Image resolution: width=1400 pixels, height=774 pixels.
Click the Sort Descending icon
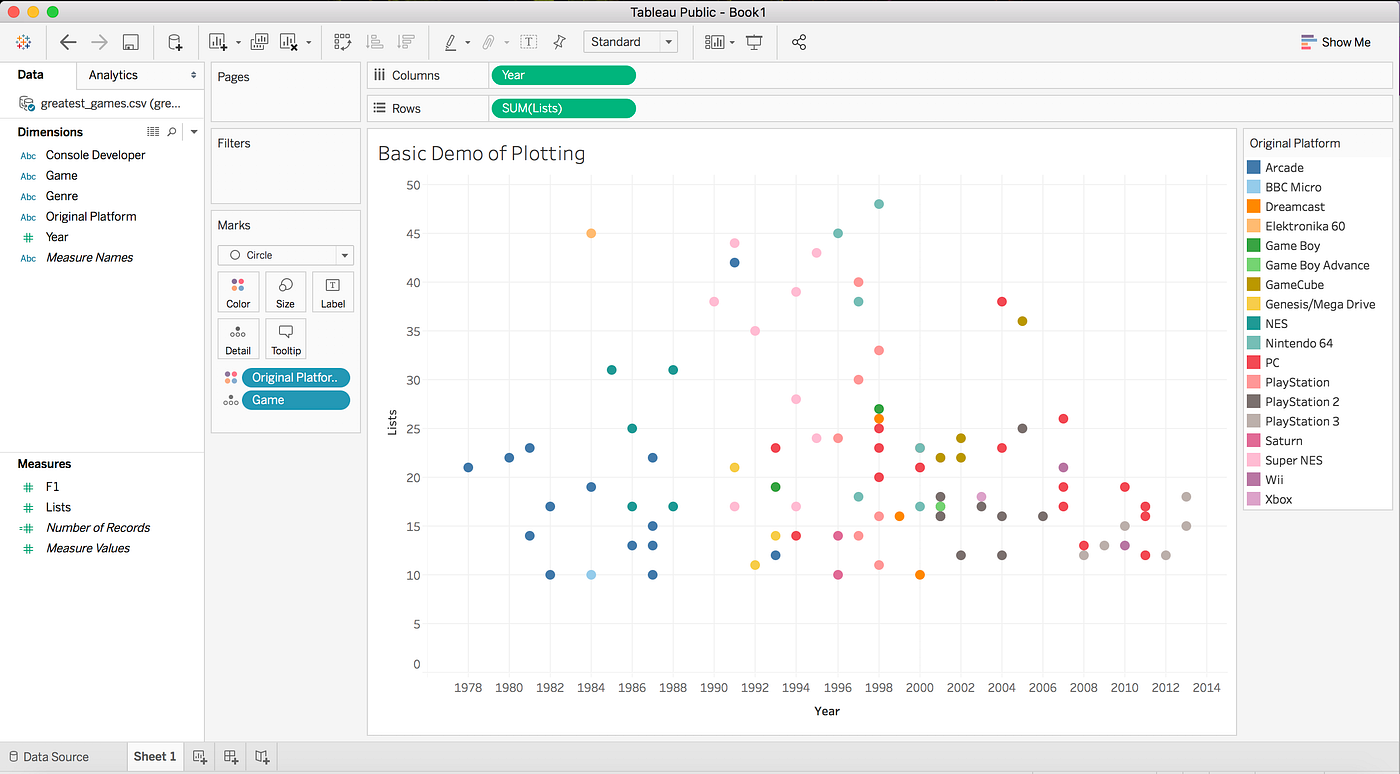point(405,42)
